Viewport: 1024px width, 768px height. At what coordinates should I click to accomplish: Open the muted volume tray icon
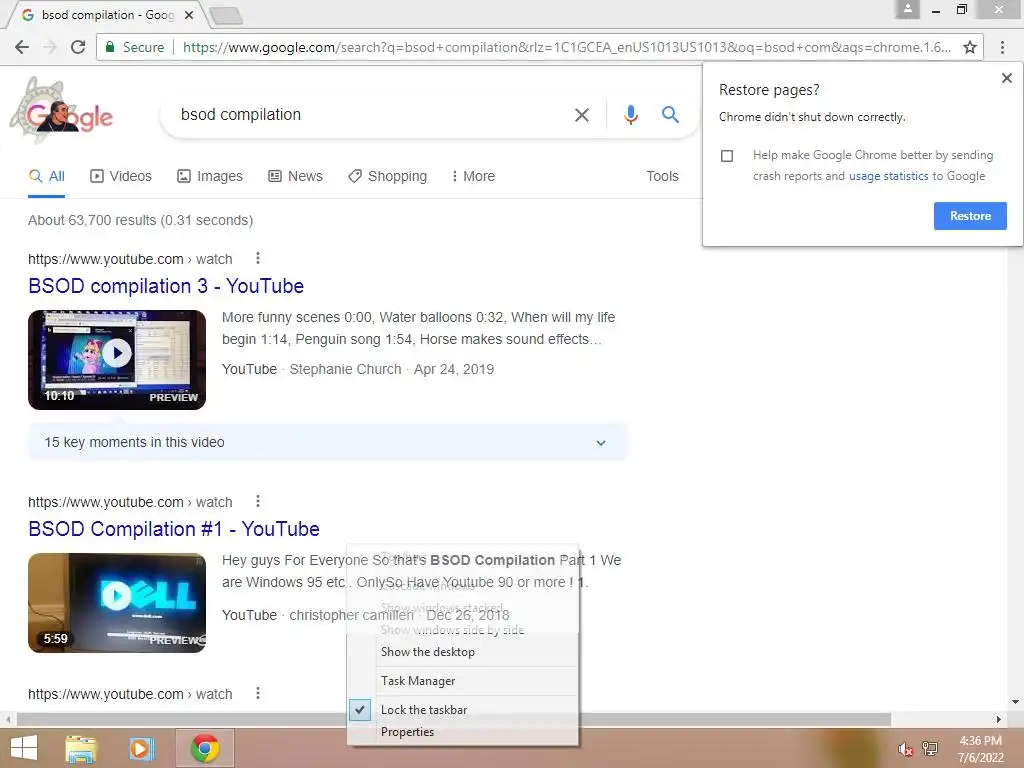pos(904,749)
